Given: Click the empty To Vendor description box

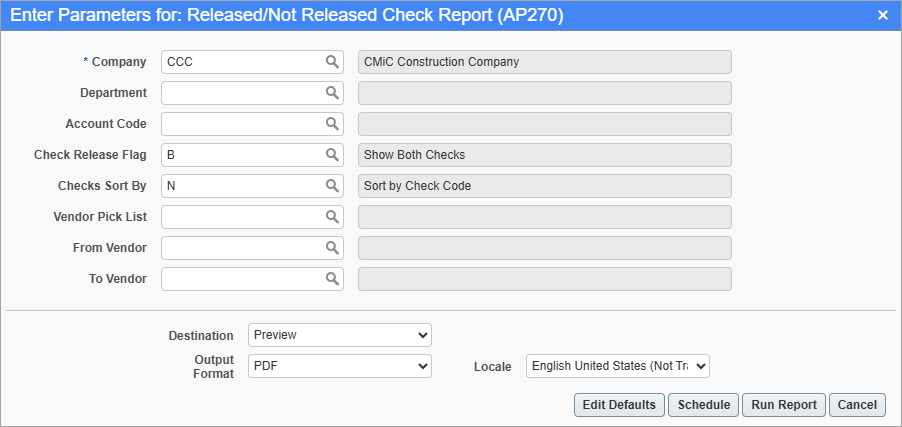Looking at the screenshot, I should point(545,279).
